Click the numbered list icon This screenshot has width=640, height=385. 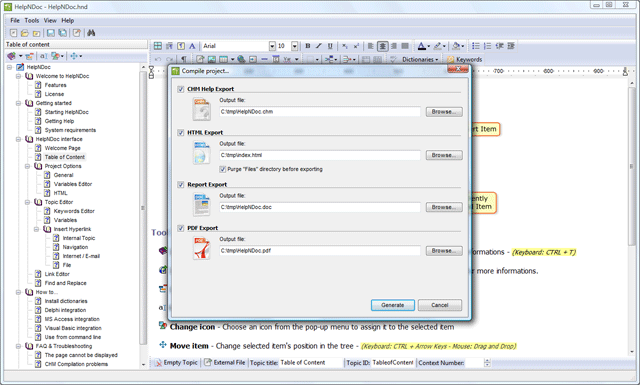[487, 46]
